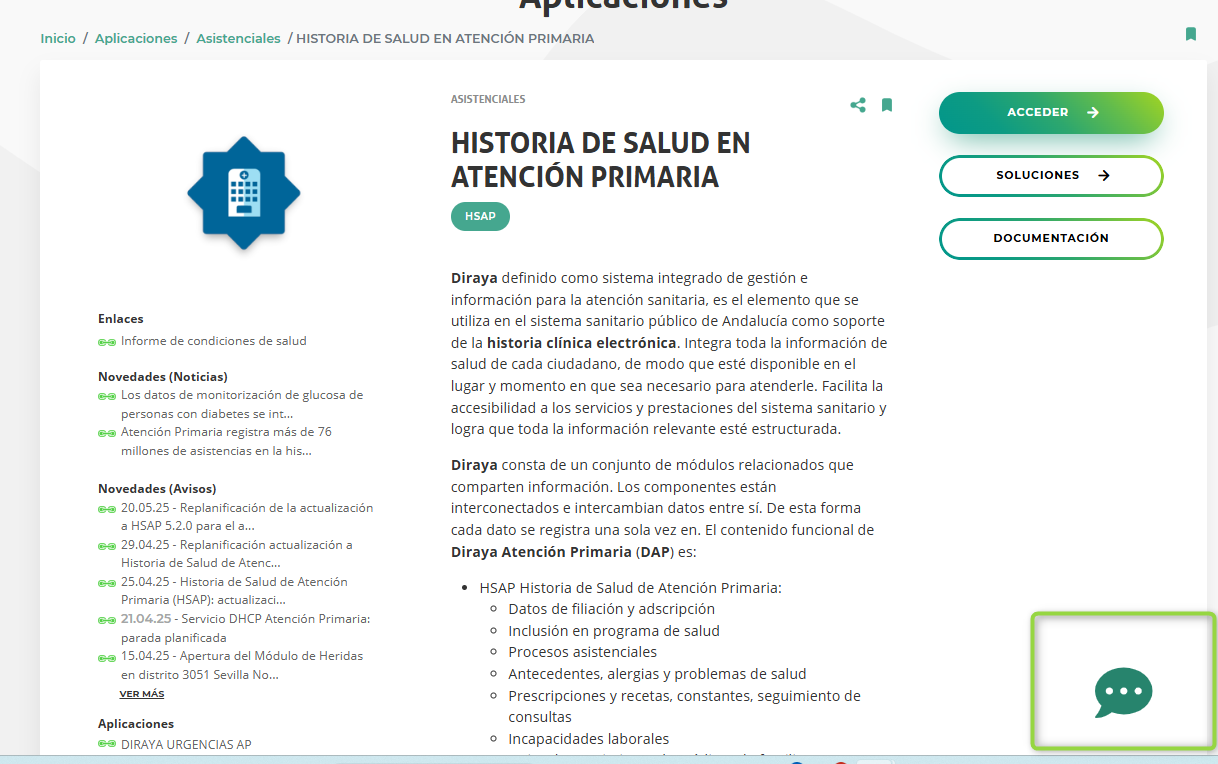Click the ACCEDER button

click(1051, 113)
